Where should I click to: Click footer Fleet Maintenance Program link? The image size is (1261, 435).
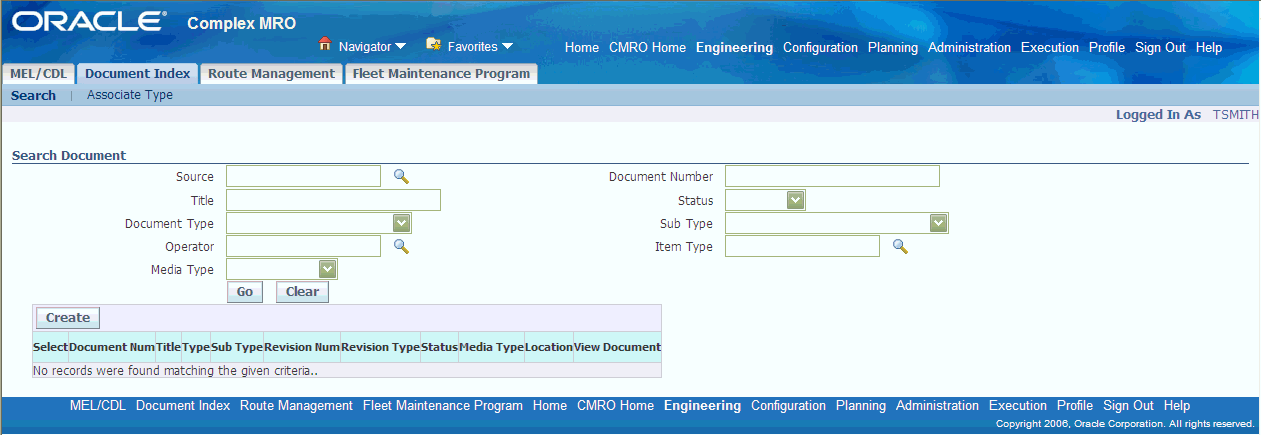click(x=443, y=406)
